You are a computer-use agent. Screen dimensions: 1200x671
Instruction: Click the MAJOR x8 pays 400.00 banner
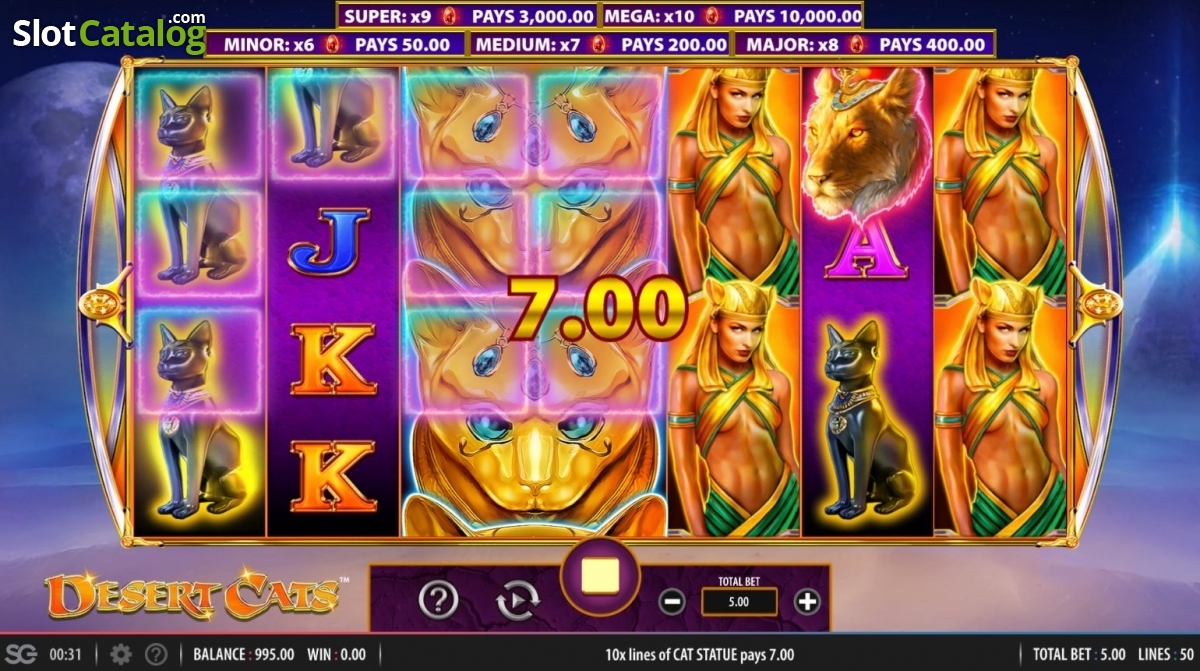pos(865,44)
